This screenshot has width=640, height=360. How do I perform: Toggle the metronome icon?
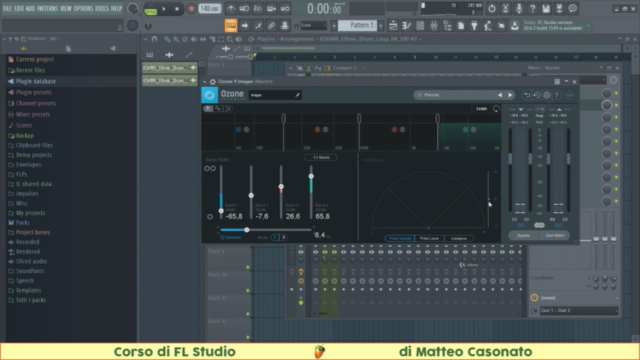[231, 9]
